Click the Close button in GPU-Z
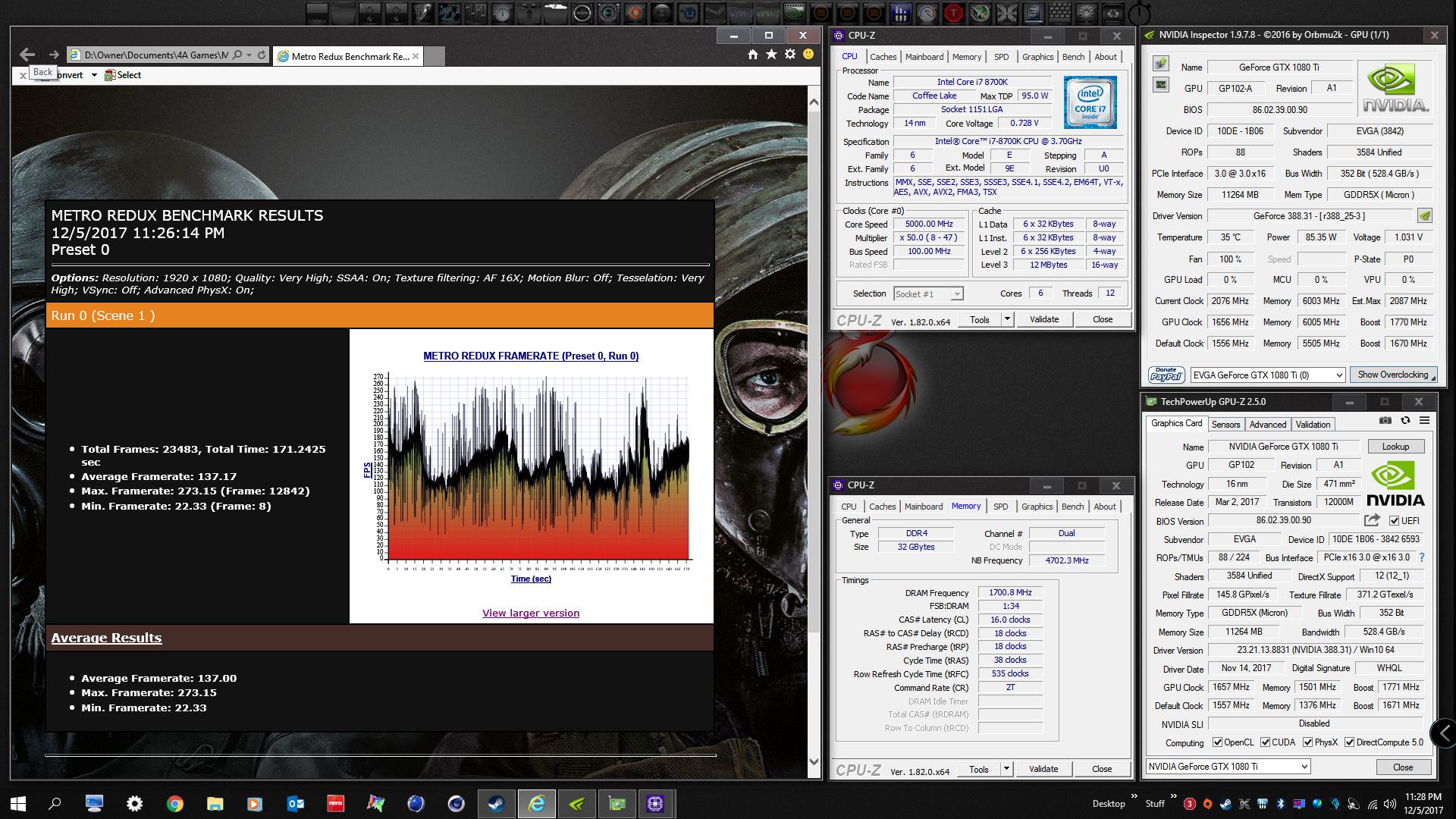This screenshot has height=819, width=1456. click(x=1403, y=767)
